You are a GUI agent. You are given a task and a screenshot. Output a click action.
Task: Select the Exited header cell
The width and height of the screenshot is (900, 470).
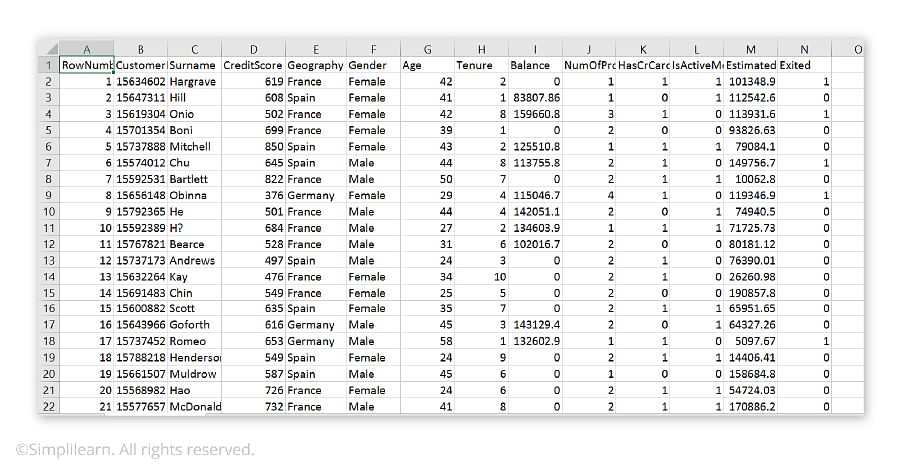point(805,65)
